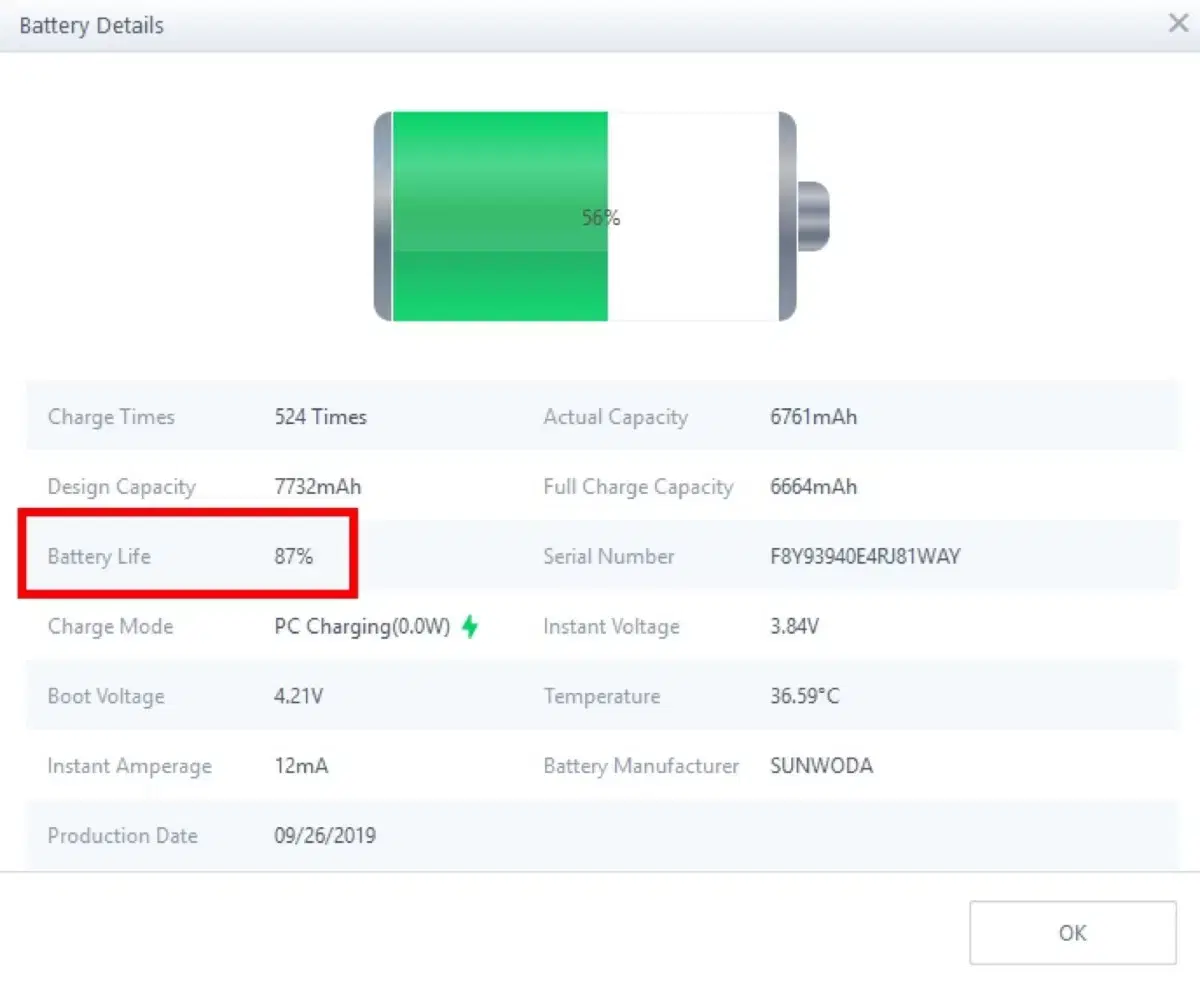Close the Battery Details dialog
This screenshot has width=1200, height=986.
point(1178,24)
